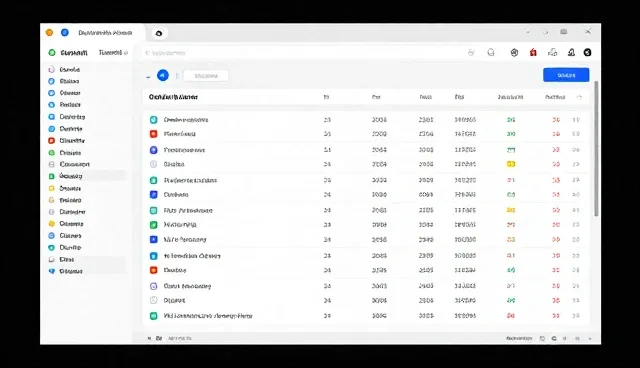Open notifications via the bell icon
Image resolution: width=640 pixels, height=368 pixels.
click(x=571, y=52)
